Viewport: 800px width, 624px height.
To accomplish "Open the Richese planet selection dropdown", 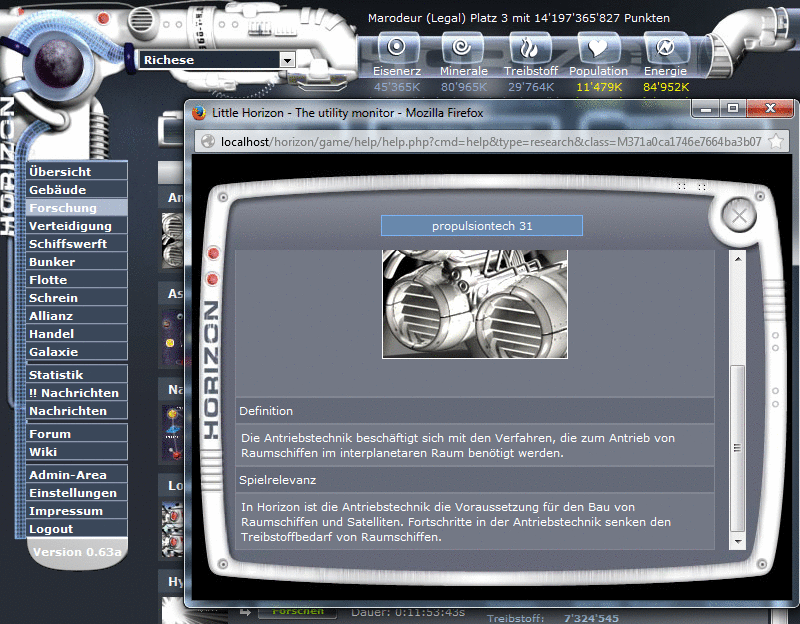I will click(285, 60).
